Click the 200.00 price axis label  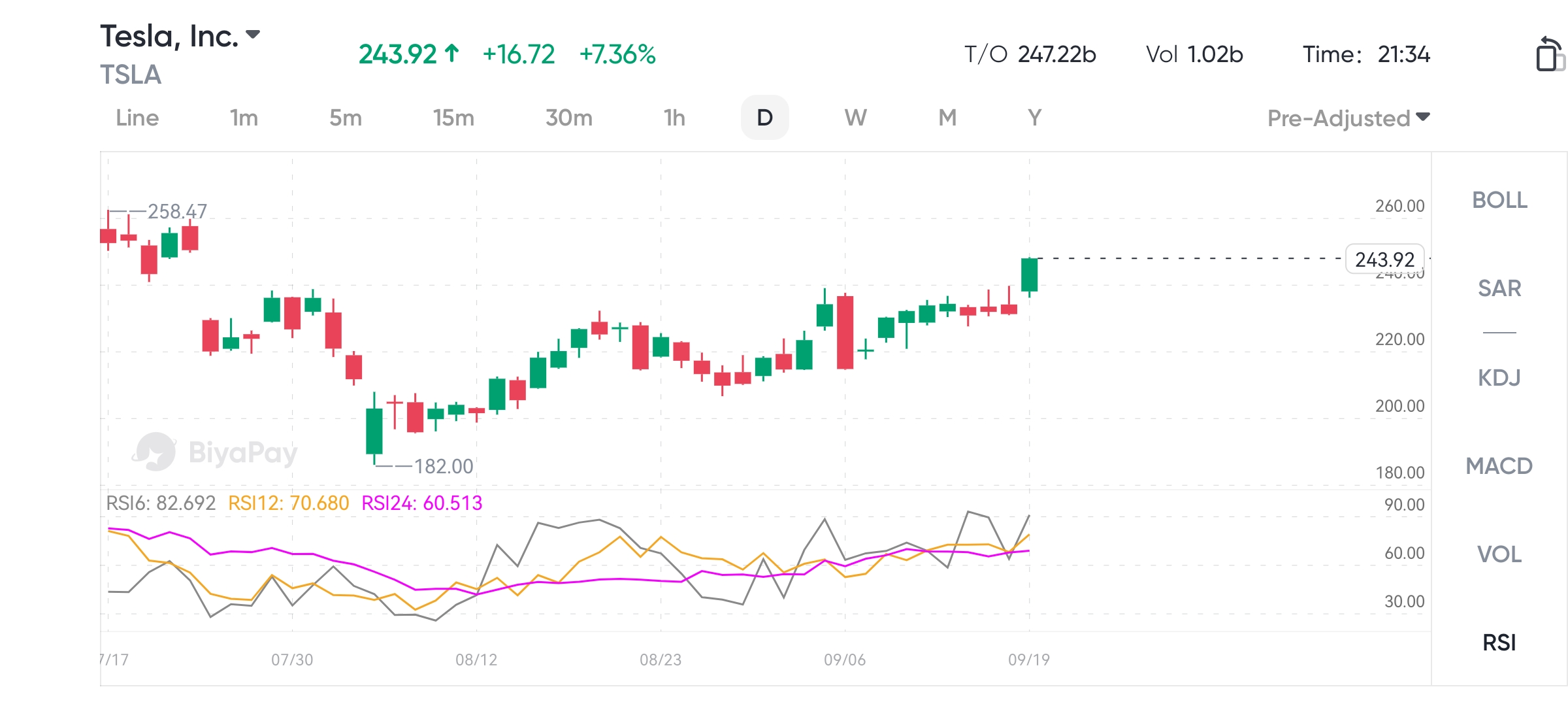(x=1399, y=406)
